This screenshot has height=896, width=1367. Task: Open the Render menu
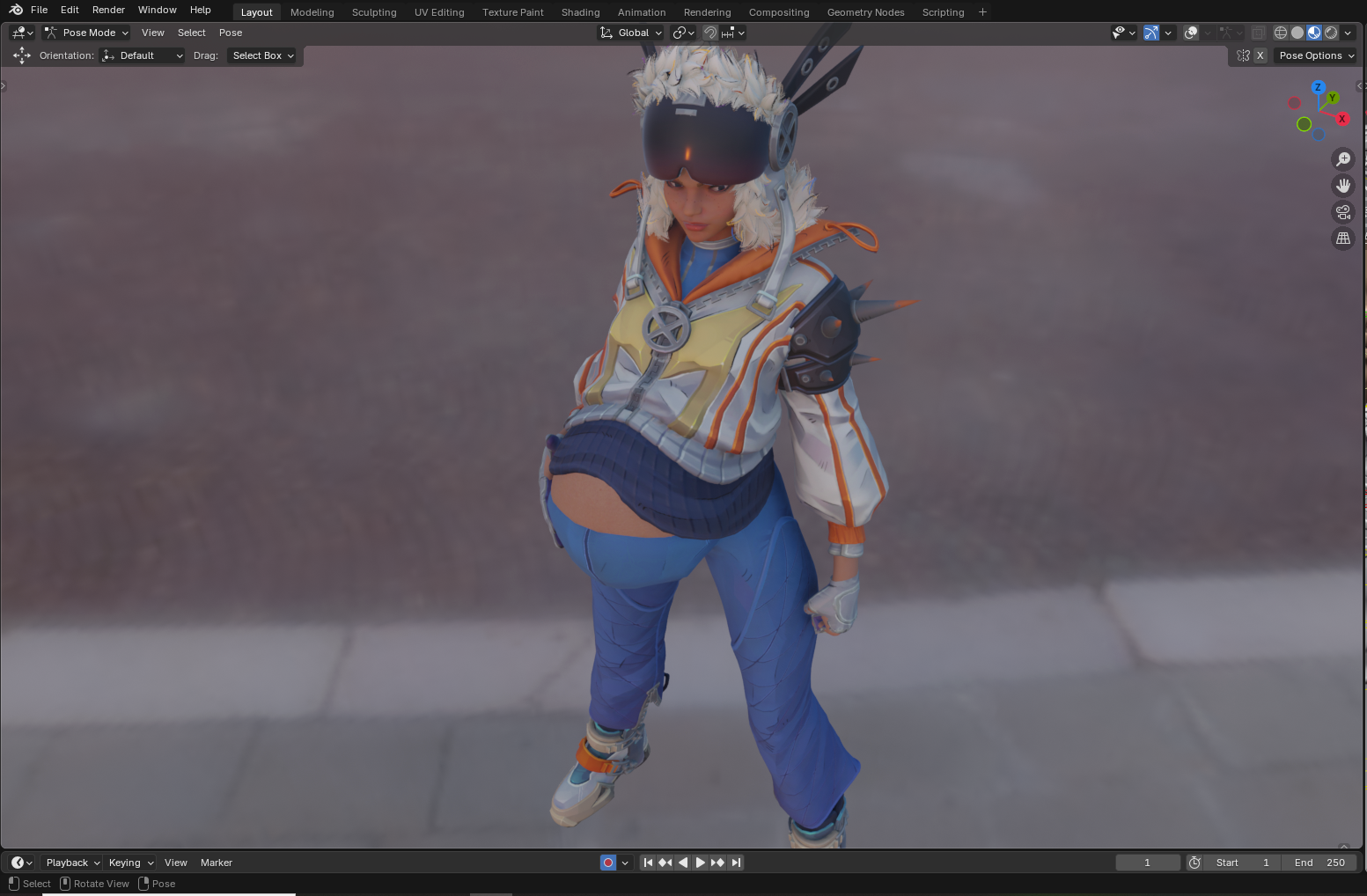[x=109, y=10]
